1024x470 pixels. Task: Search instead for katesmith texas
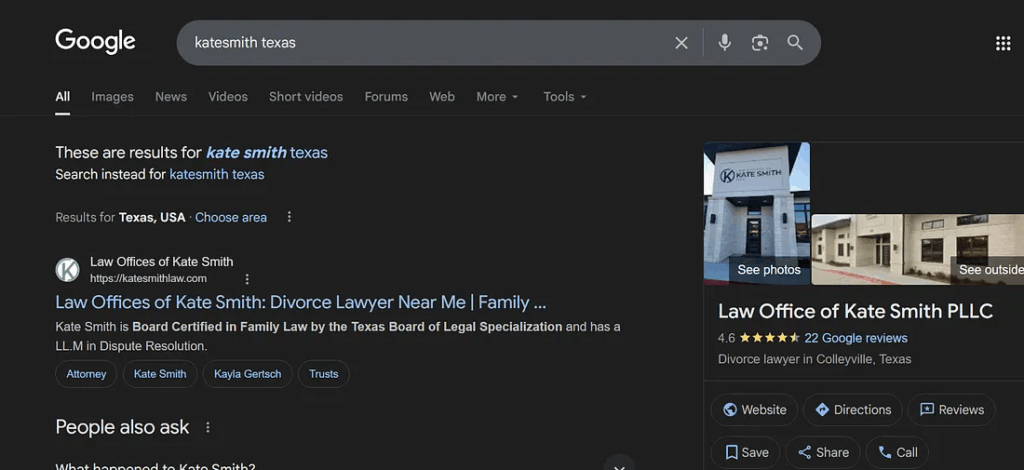pos(217,174)
